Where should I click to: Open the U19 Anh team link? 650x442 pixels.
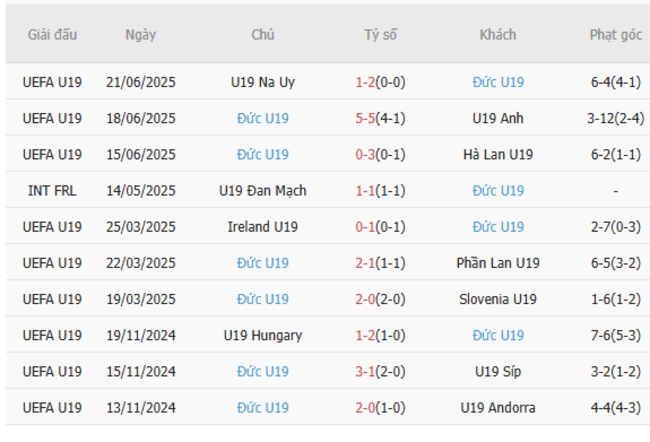click(498, 118)
